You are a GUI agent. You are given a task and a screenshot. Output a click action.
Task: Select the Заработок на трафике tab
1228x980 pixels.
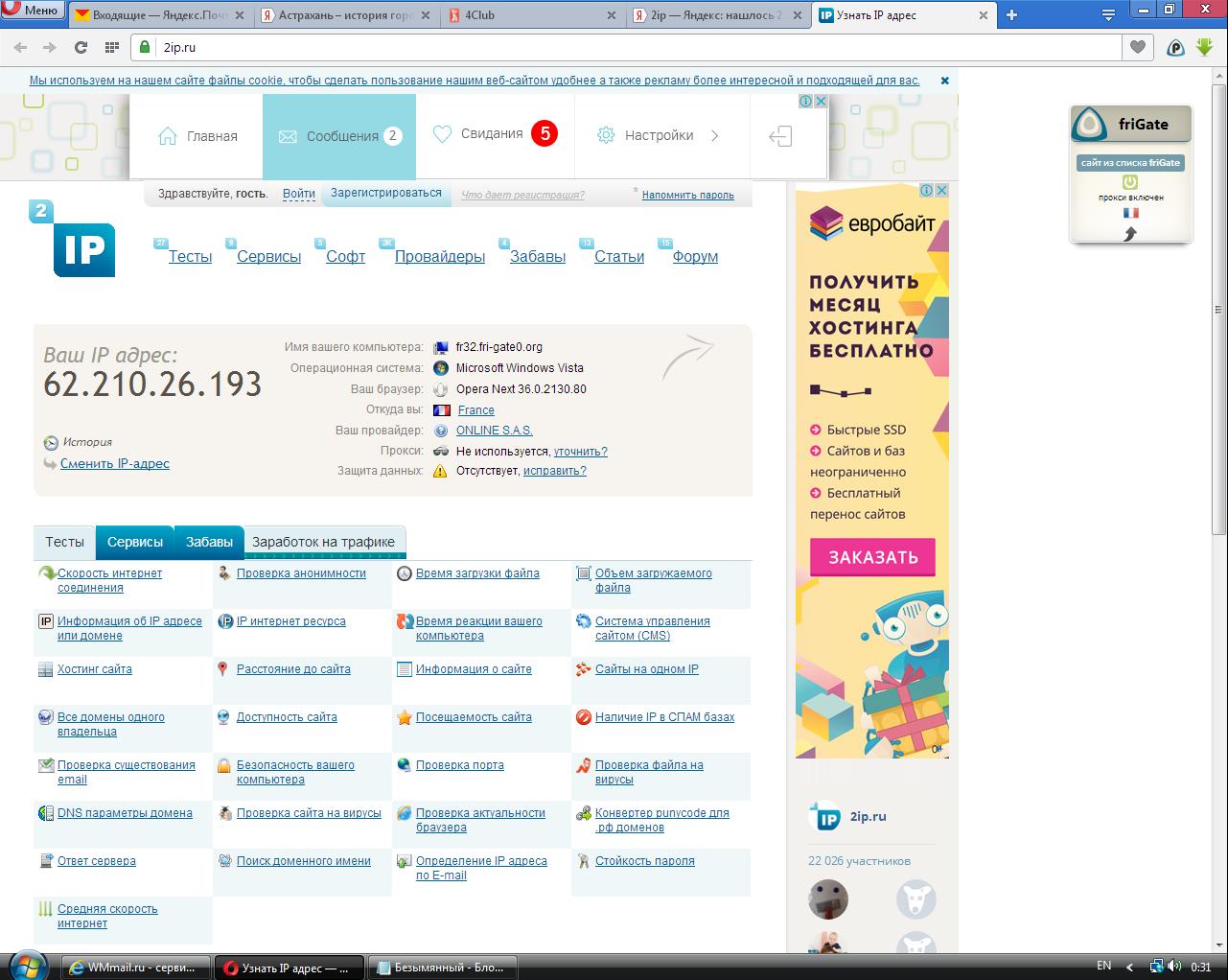click(x=323, y=542)
